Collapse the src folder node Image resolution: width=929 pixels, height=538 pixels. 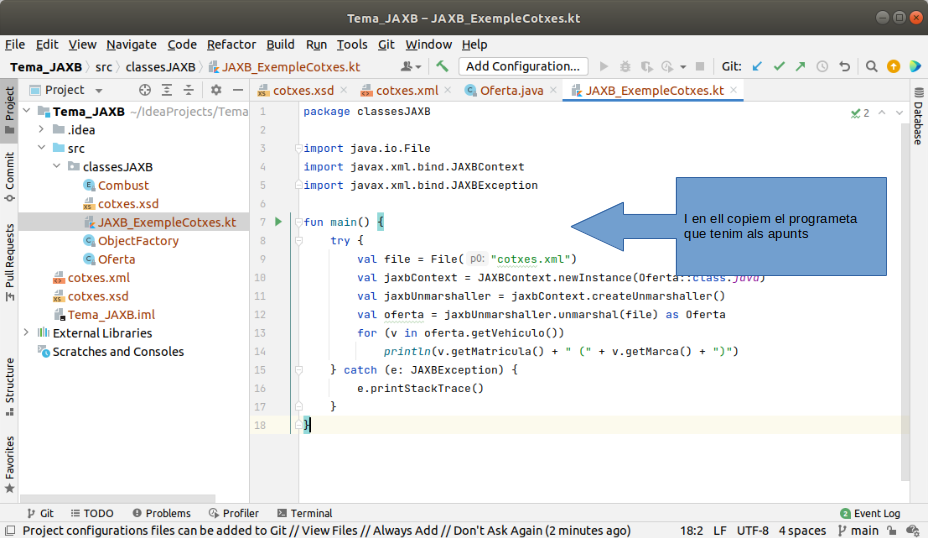point(41,148)
